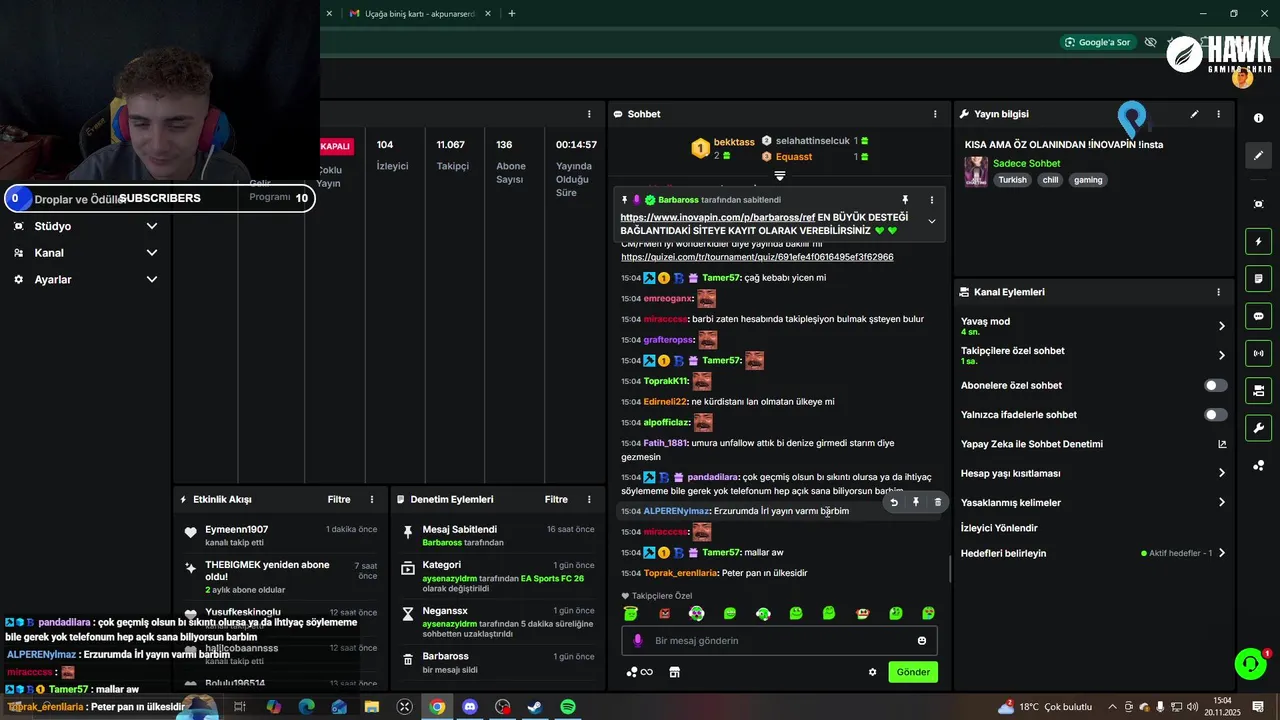Toggle Abonelere özel sohbet
Screen dimensions: 1280x720
point(1215,385)
